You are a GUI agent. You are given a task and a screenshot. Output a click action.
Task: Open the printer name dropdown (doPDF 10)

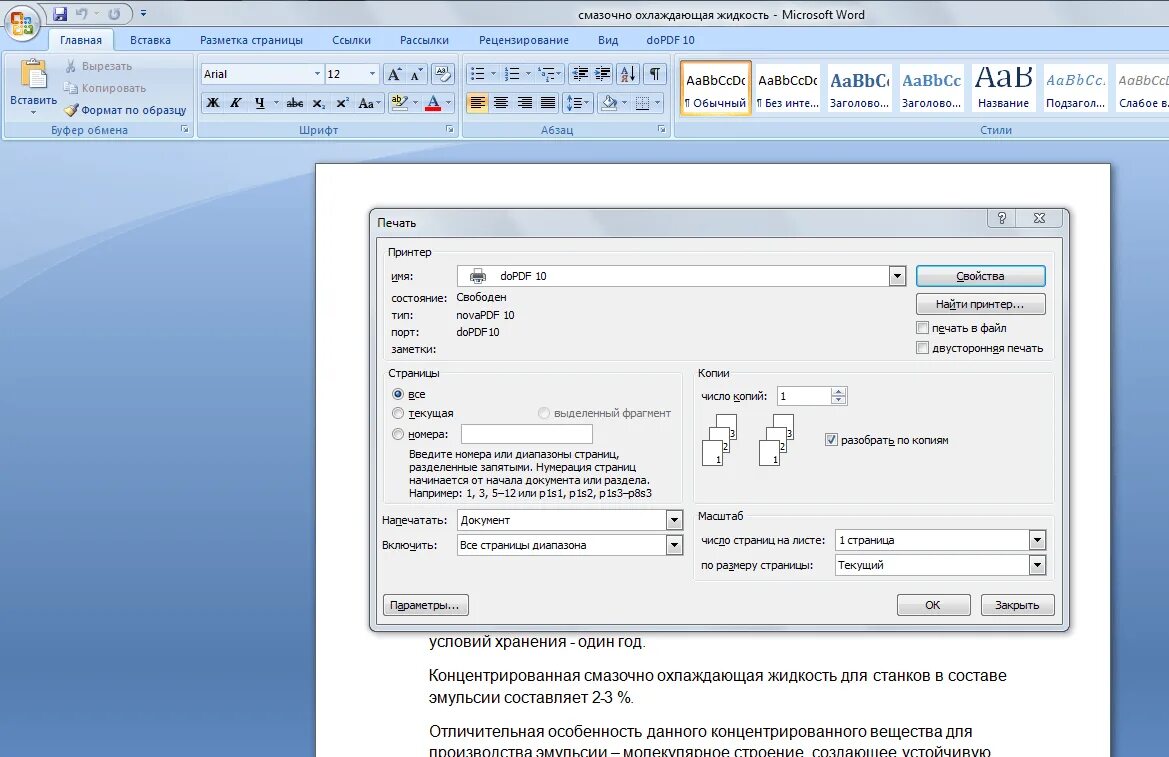point(897,276)
